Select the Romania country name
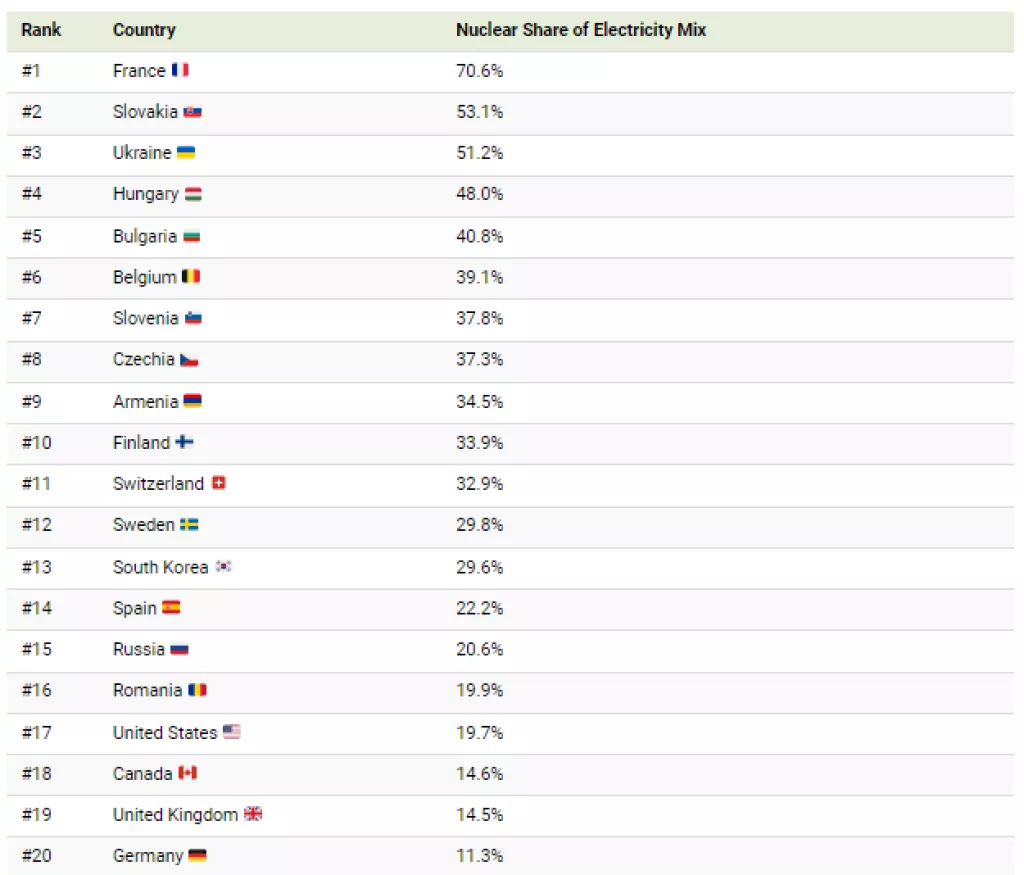1024x875 pixels. point(147,690)
